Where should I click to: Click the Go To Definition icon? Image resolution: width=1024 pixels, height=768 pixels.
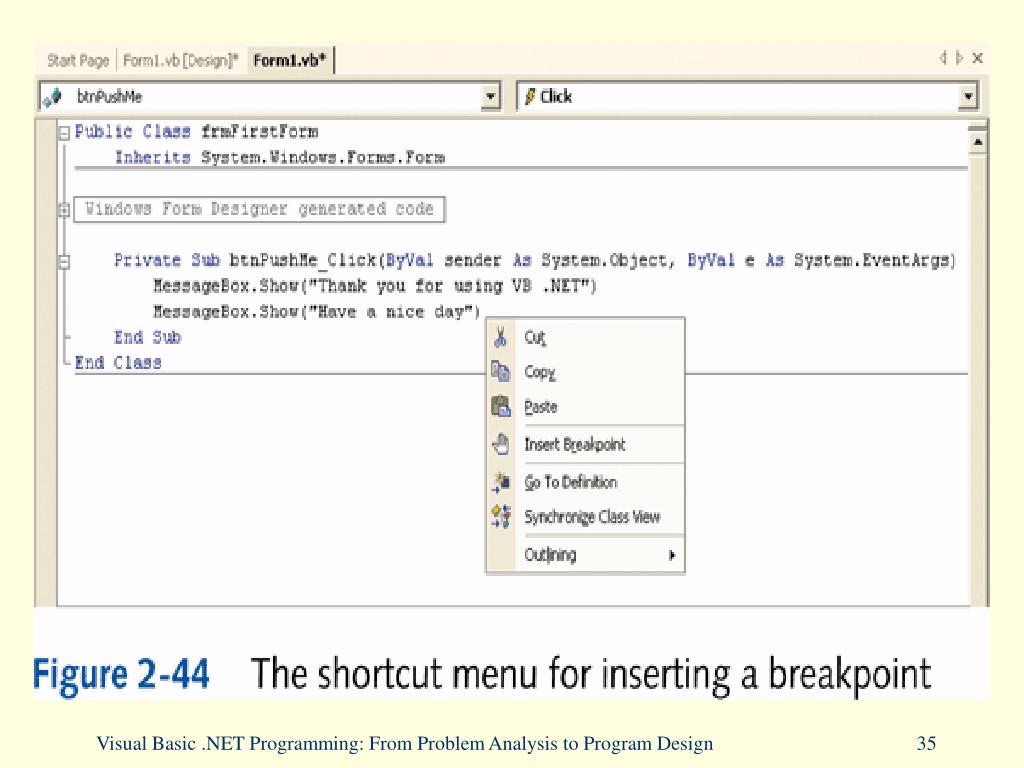[x=501, y=482]
